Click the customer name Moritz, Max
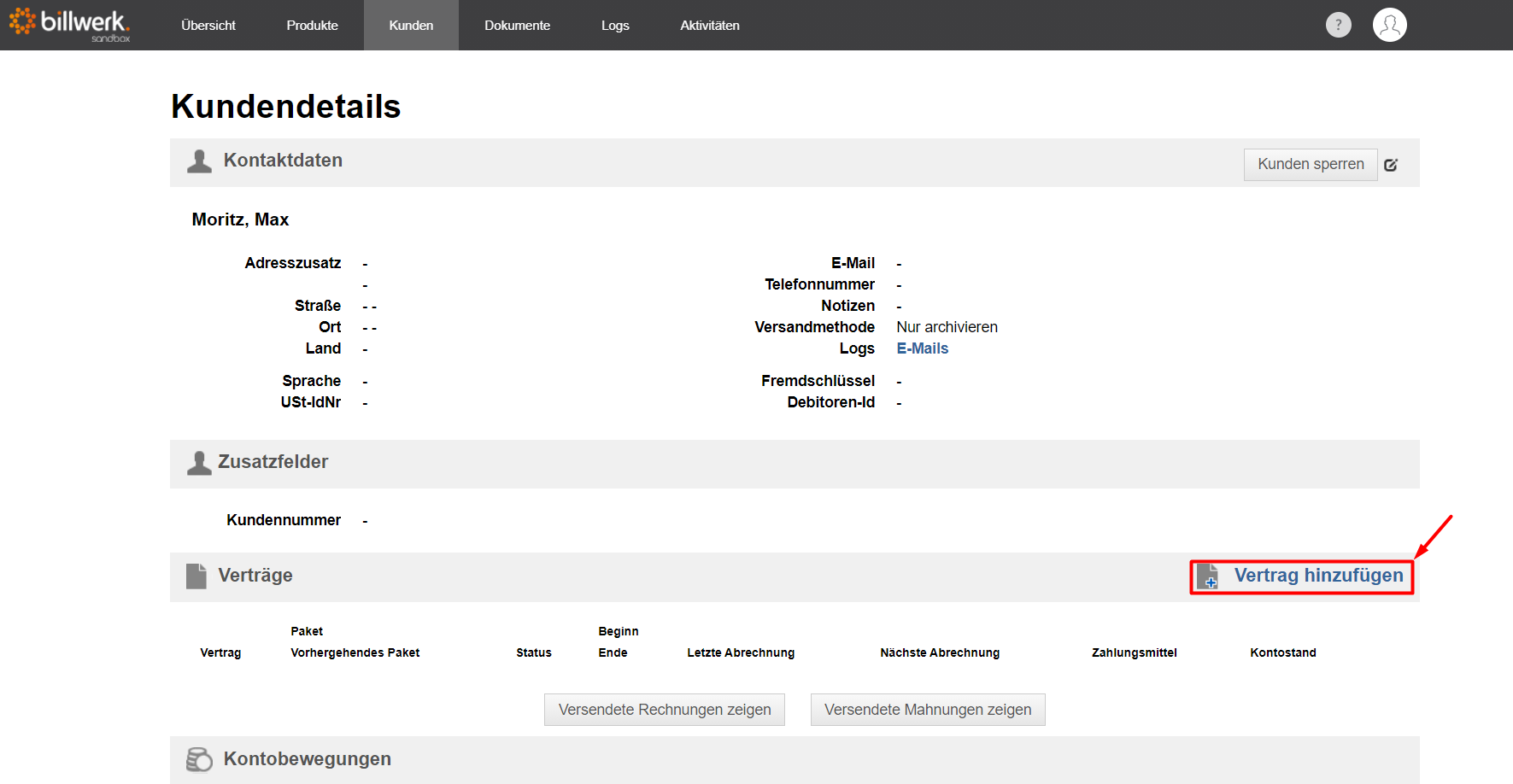The height and width of the screenshot is (784, 1513). pyautogui.click(x=240, y=219)
